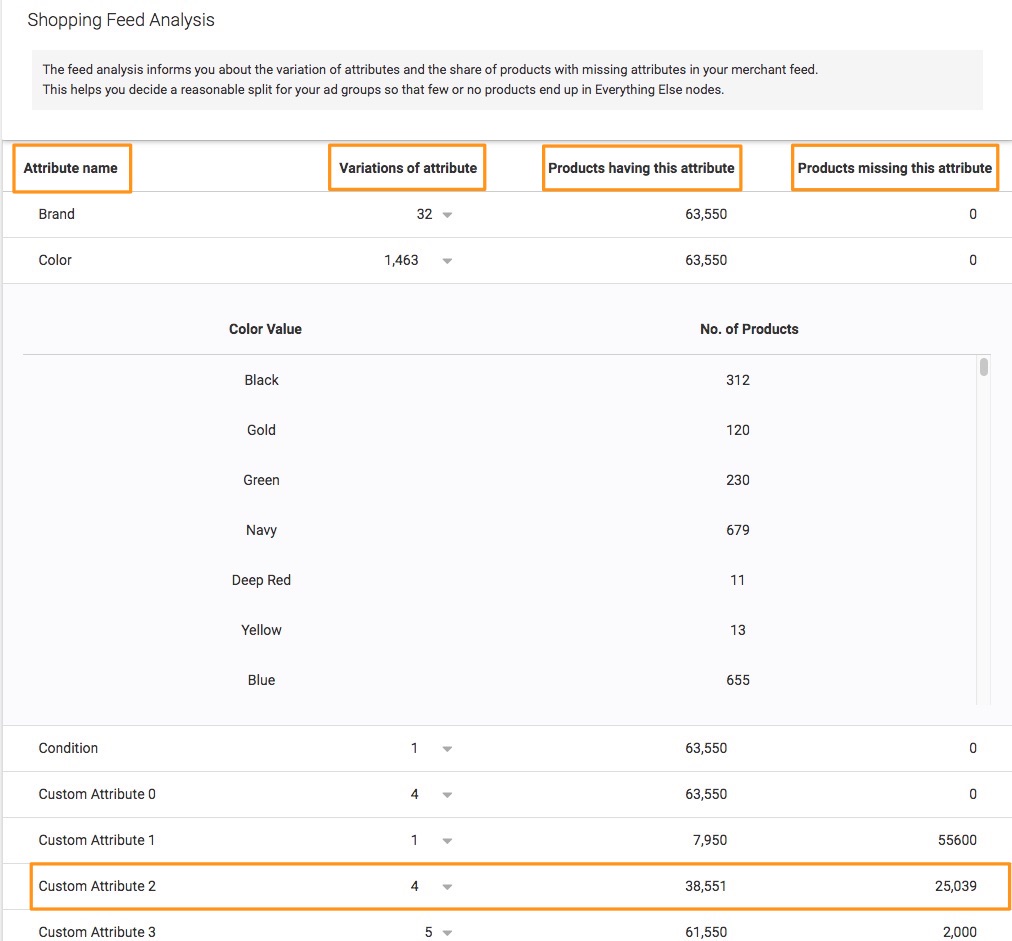The width and height of the screenshot is (1012, 941).
Task: Click the No. of Products header
Action: [749, 329]
